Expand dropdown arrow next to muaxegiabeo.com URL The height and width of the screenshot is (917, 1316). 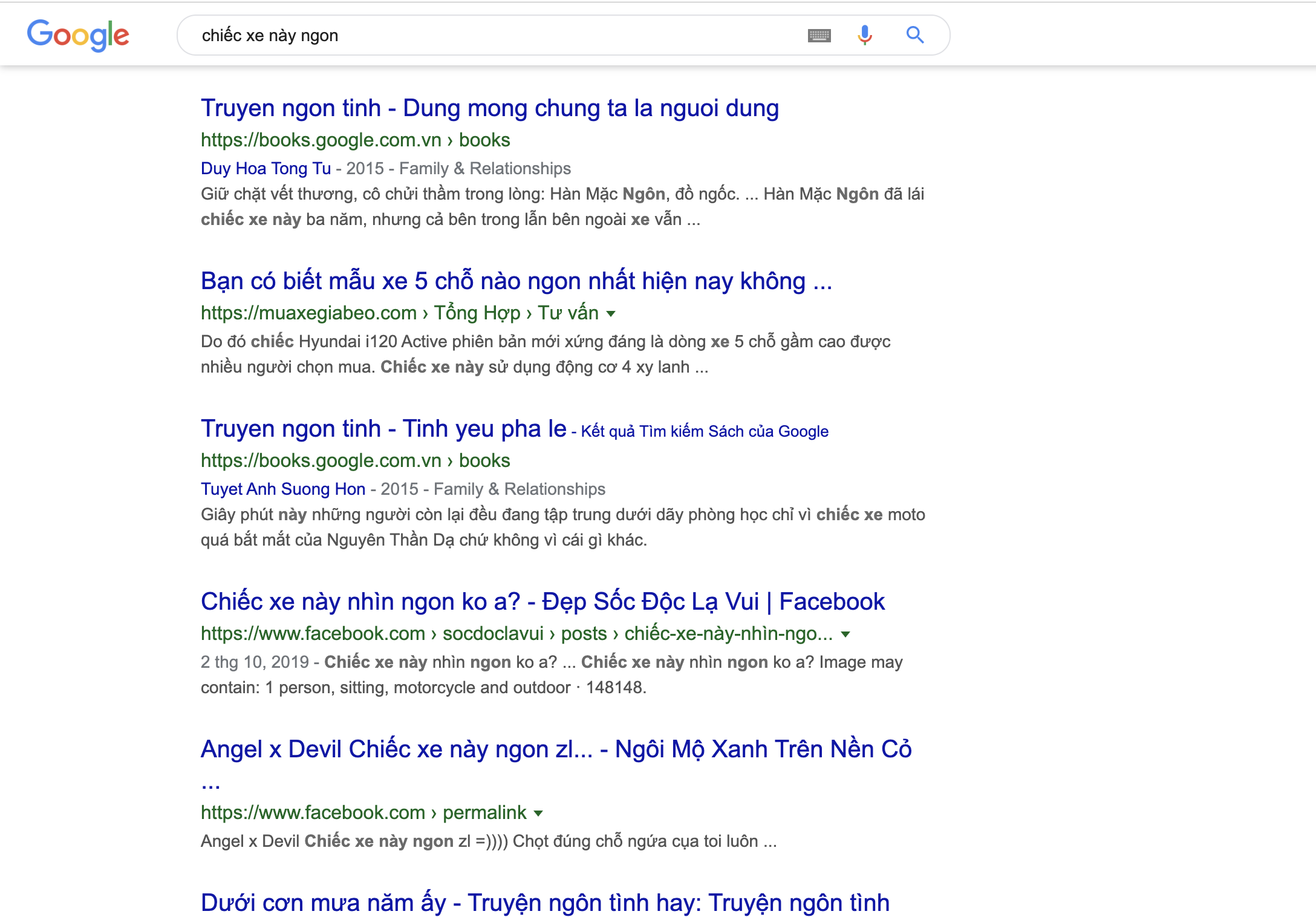point(611,313)
